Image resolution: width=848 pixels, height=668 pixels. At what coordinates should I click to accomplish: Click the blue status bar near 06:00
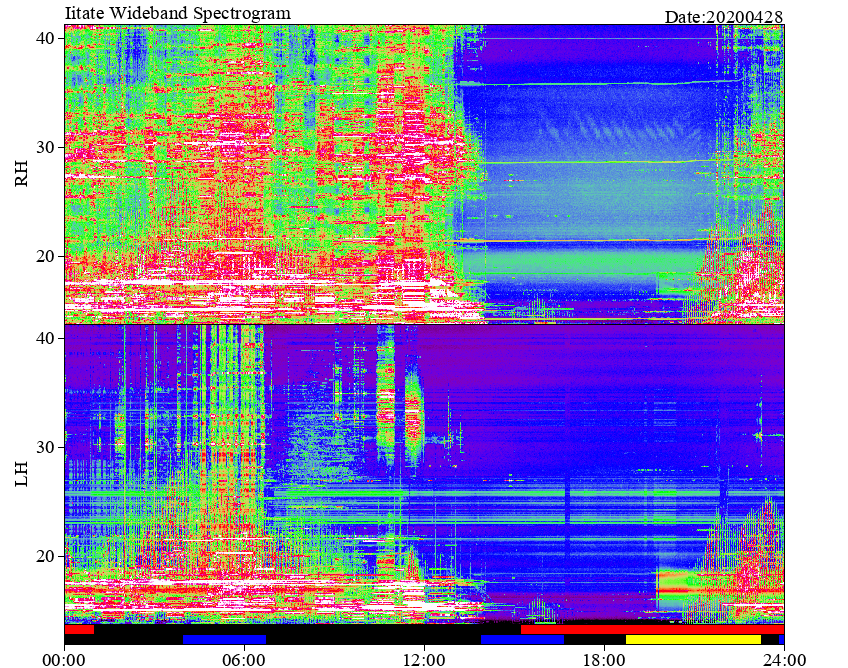224,639
